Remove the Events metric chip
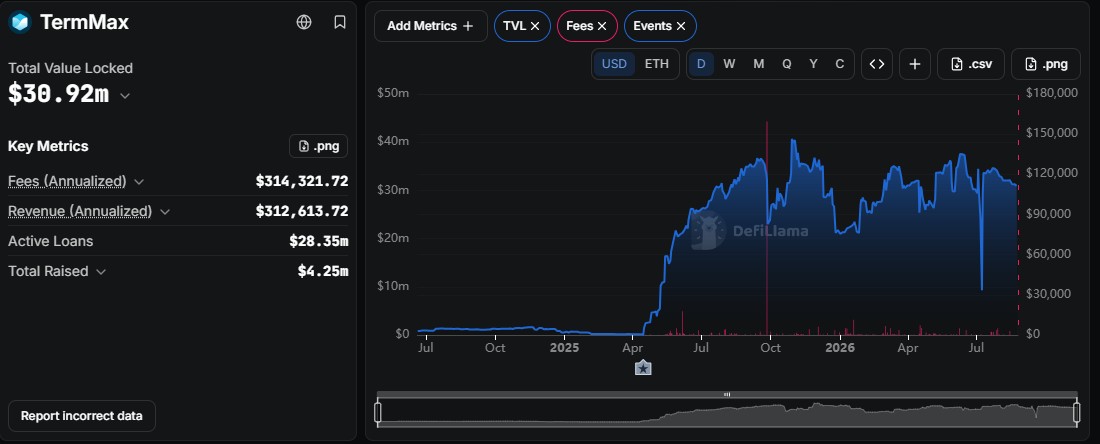The height and width of the screenshot is (444, 1100). [680, 26]
